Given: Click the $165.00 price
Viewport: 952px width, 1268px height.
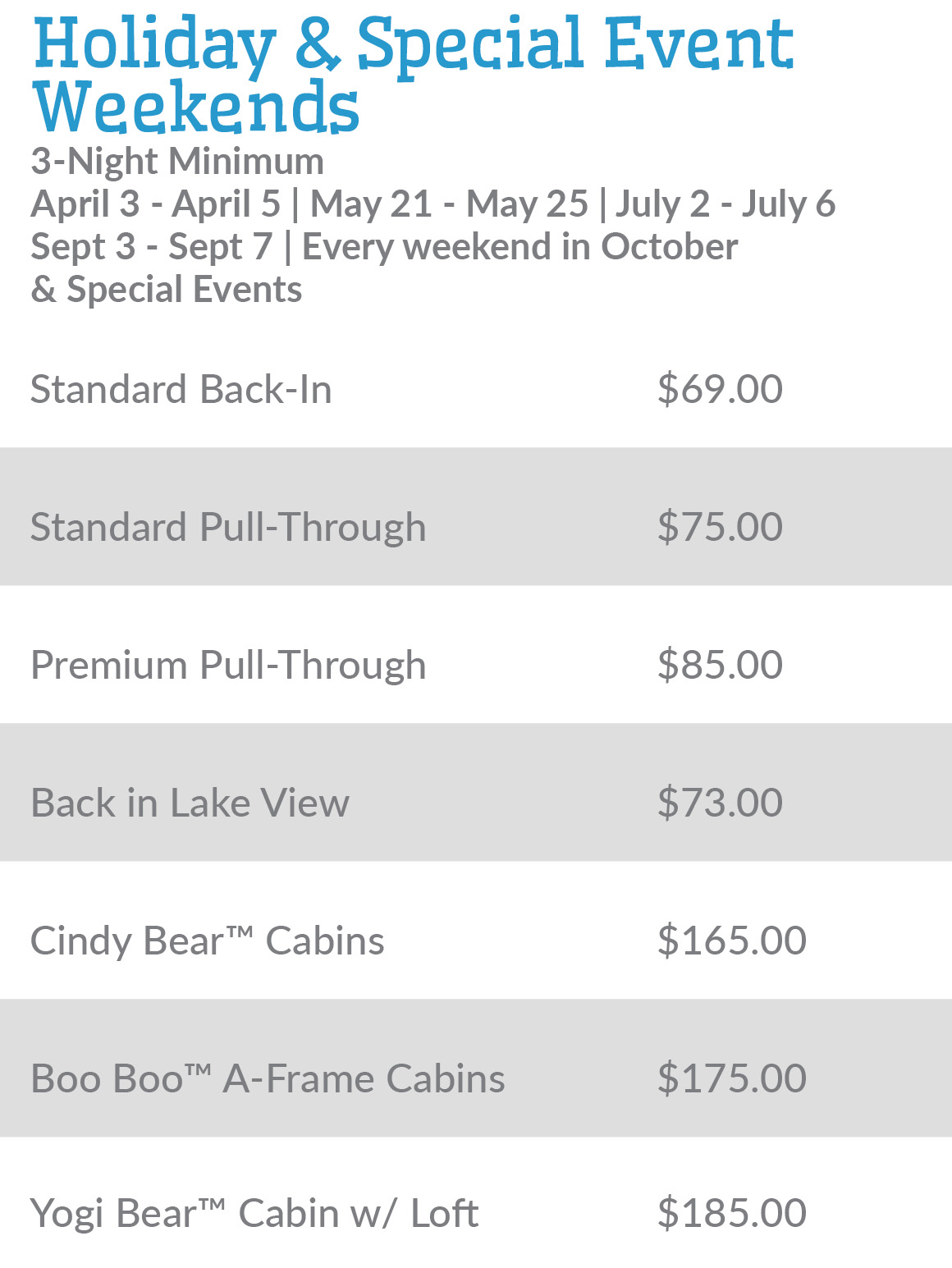Looking at the screenshot, I should (731, 941).
